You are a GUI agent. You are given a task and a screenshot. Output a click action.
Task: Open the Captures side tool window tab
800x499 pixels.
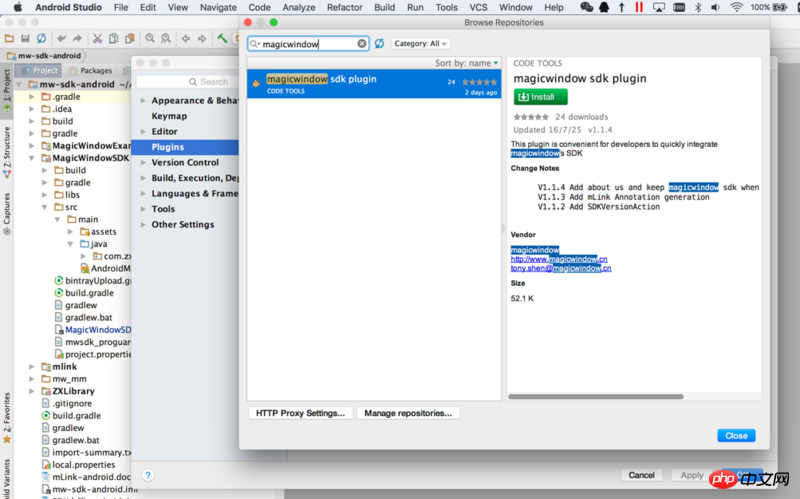[x=7, y=213]
